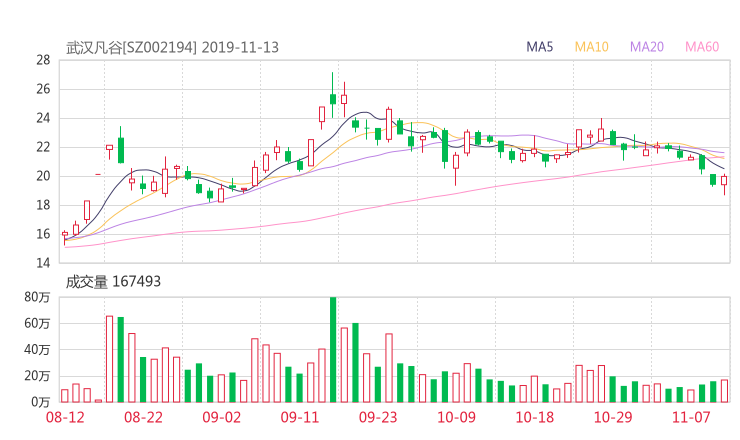The image size is (740, 440).
Task: Click the green candlestick with highest wick above 27
Action: 333,95
